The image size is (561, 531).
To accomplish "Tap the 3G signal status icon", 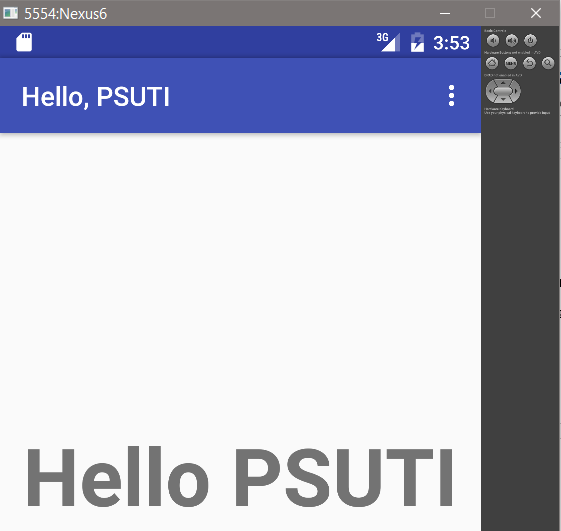I will (389, 42).
